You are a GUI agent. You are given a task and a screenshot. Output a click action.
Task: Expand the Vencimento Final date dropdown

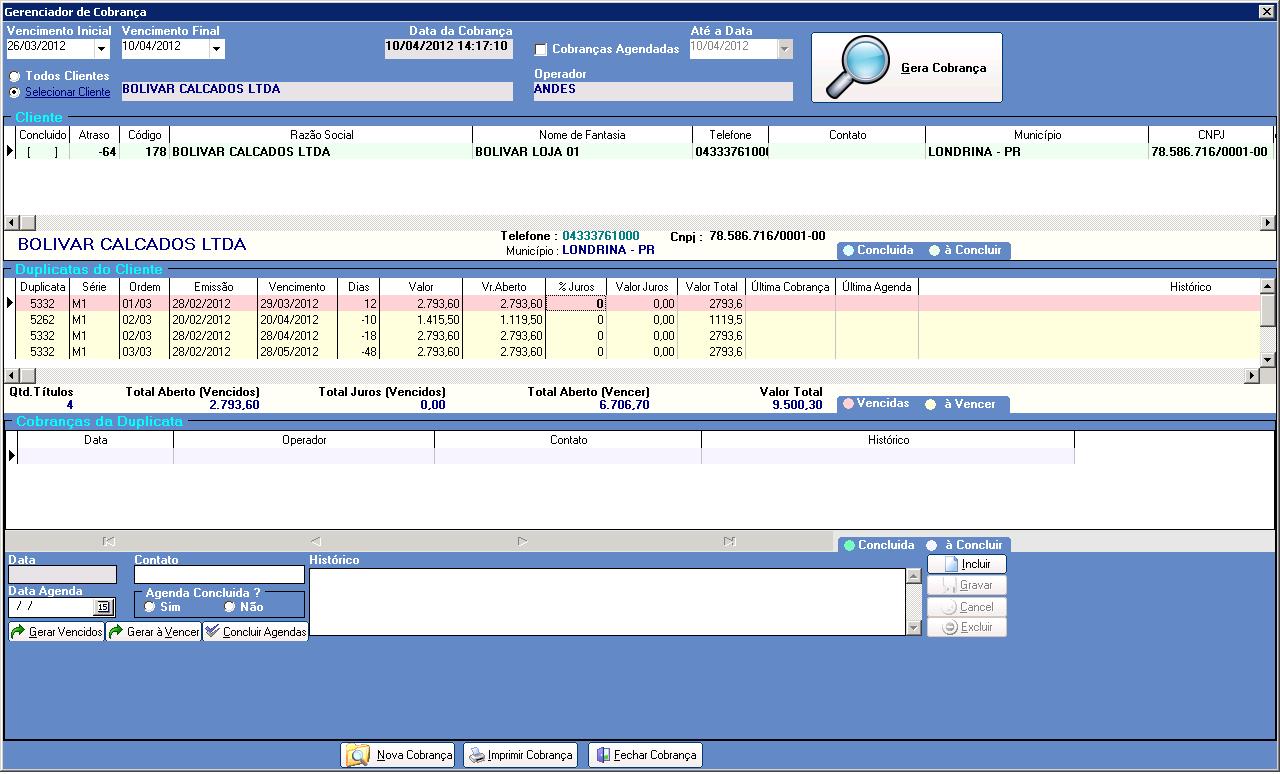click(x=217, y=48)
